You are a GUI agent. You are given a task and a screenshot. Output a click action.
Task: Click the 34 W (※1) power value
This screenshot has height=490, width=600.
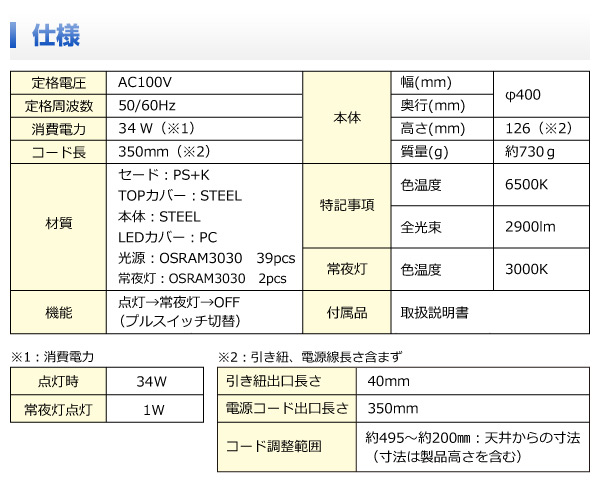(155, 129)
